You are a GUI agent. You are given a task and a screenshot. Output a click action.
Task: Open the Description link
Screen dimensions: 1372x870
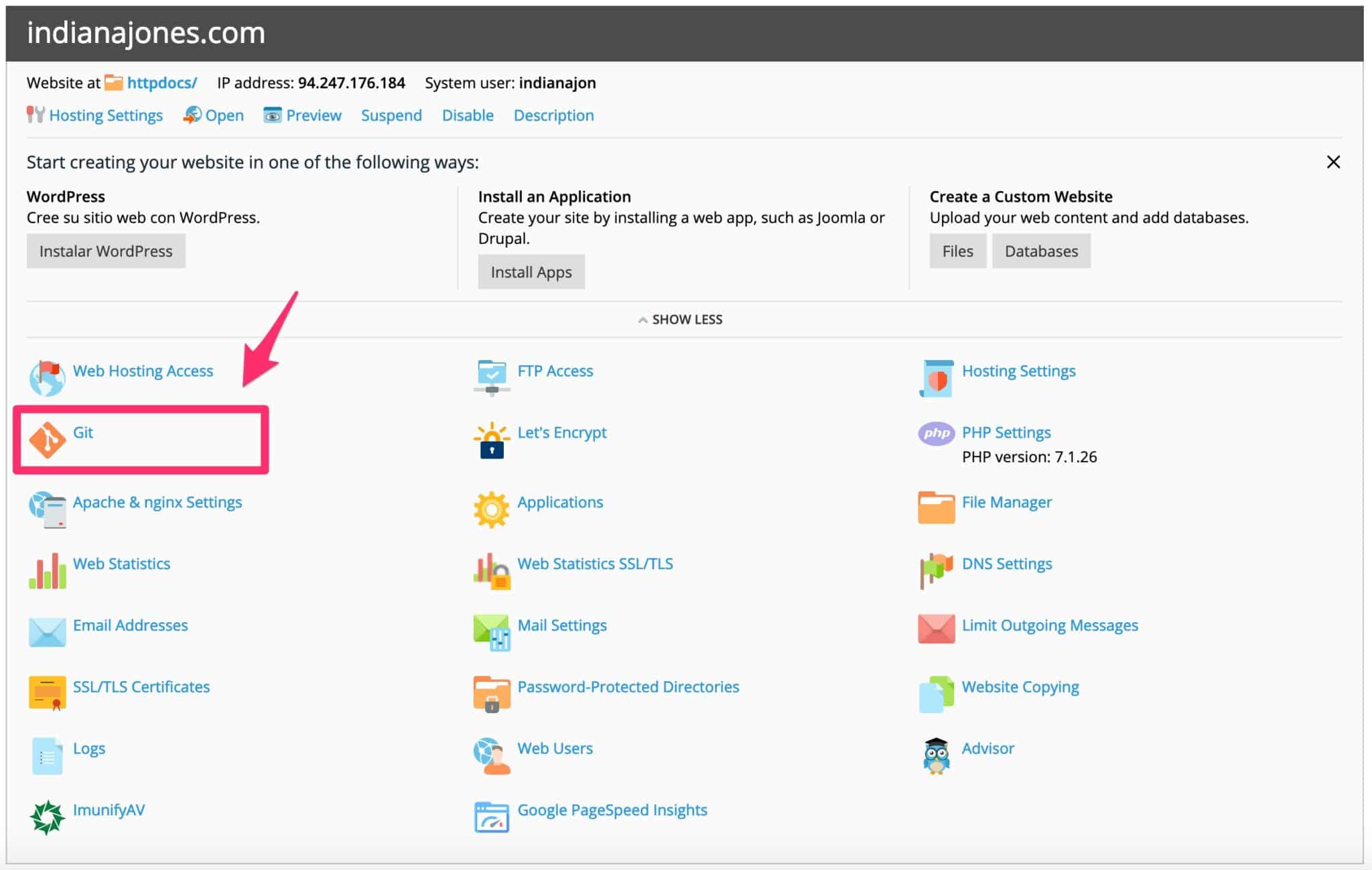(553, 115)
